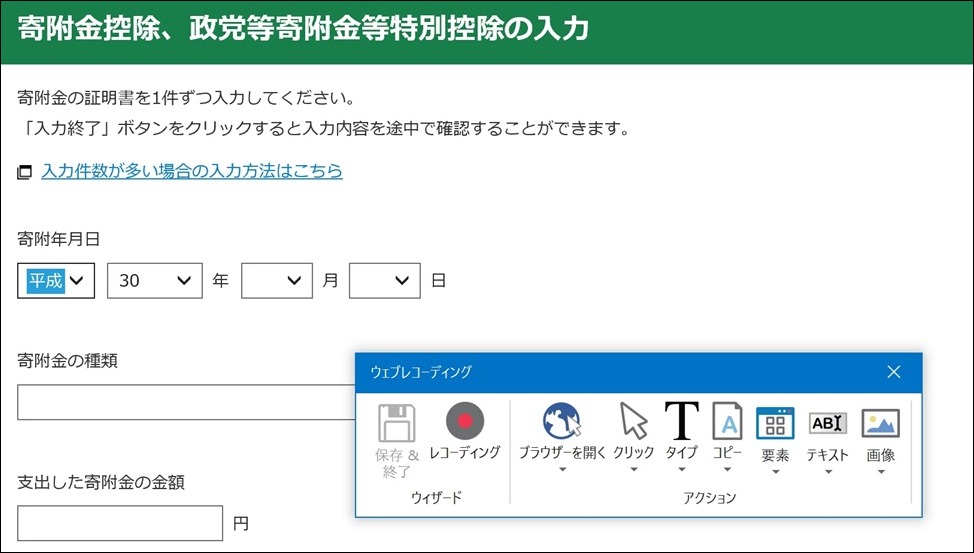Start recording with the red Record button

(x=465, y=421)
